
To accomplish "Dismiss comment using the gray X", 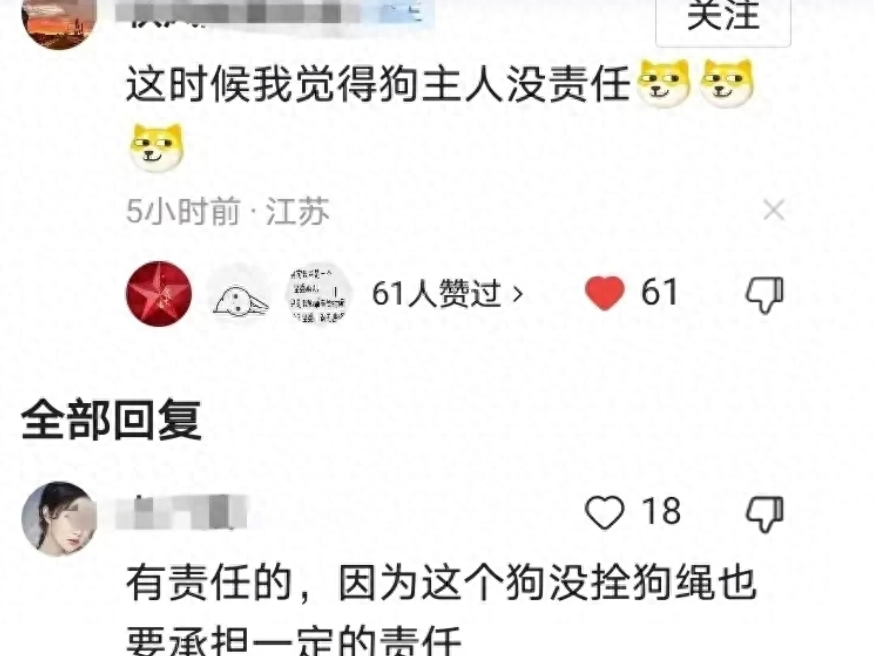I will tap(774, 211).
